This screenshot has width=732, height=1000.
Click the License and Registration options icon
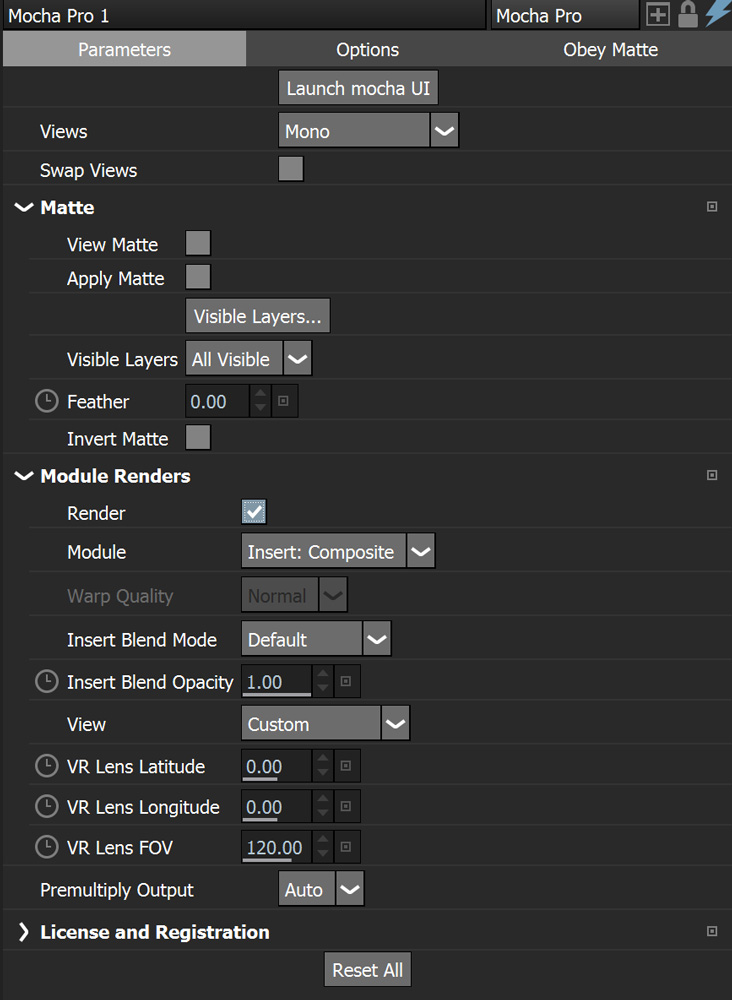pyautogui.click(x=712, y=932)
